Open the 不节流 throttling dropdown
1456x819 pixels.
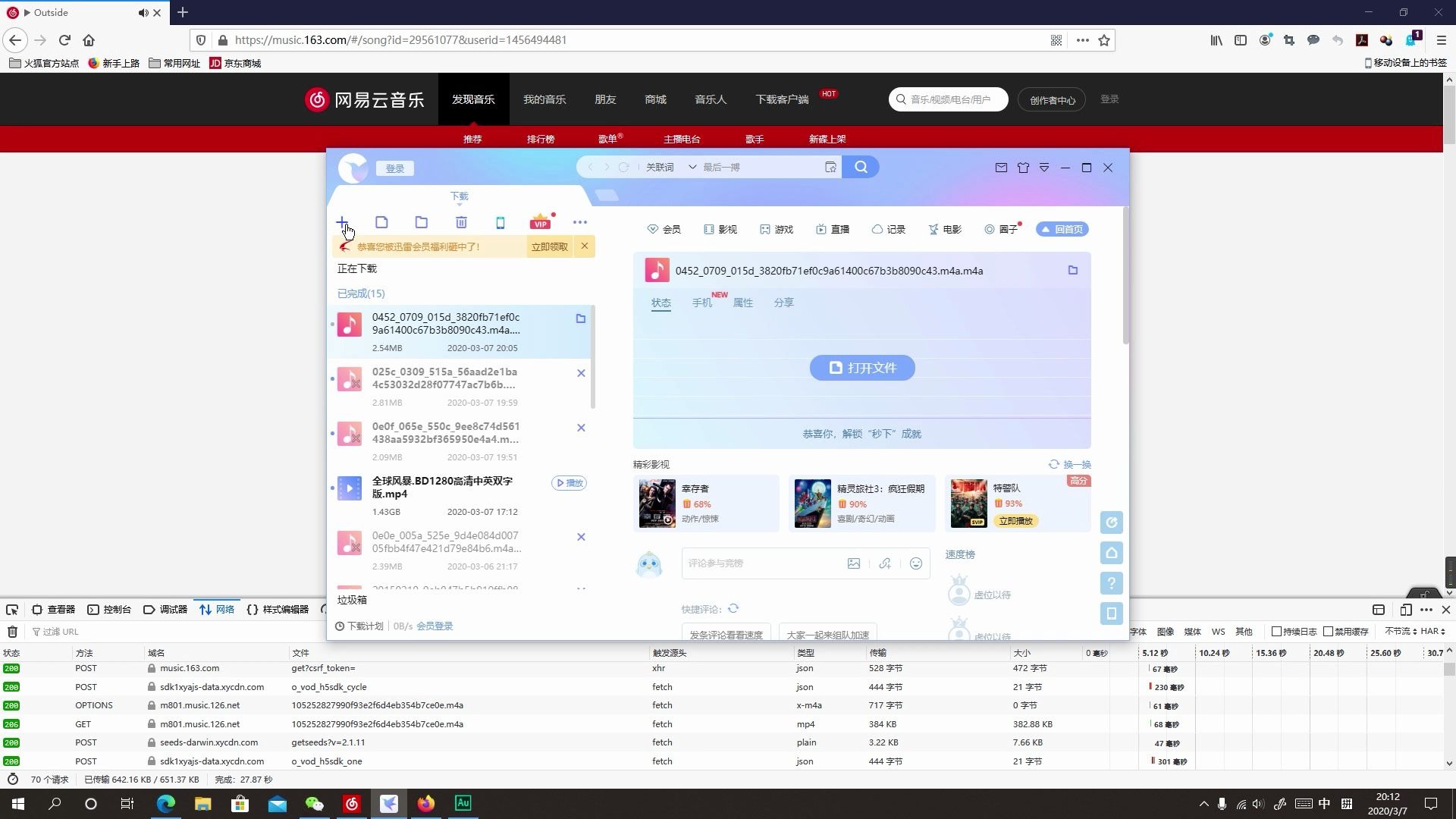point(1400,631)
